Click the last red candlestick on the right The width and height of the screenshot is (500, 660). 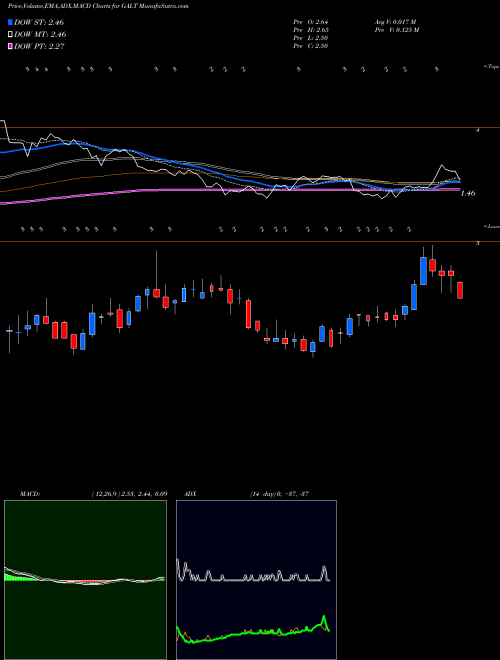pos(460,290)
